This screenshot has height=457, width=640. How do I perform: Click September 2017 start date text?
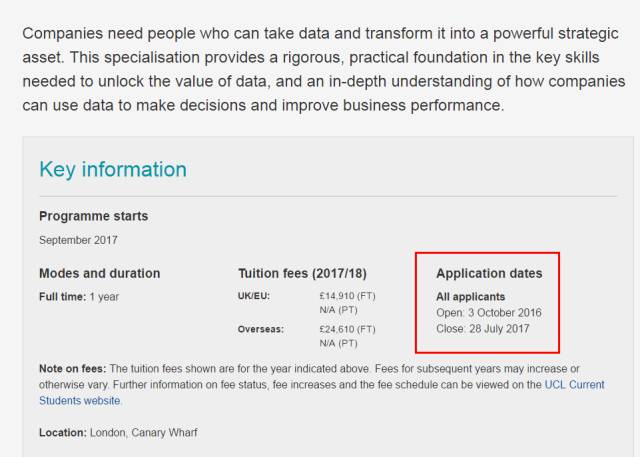click(78, 240)
